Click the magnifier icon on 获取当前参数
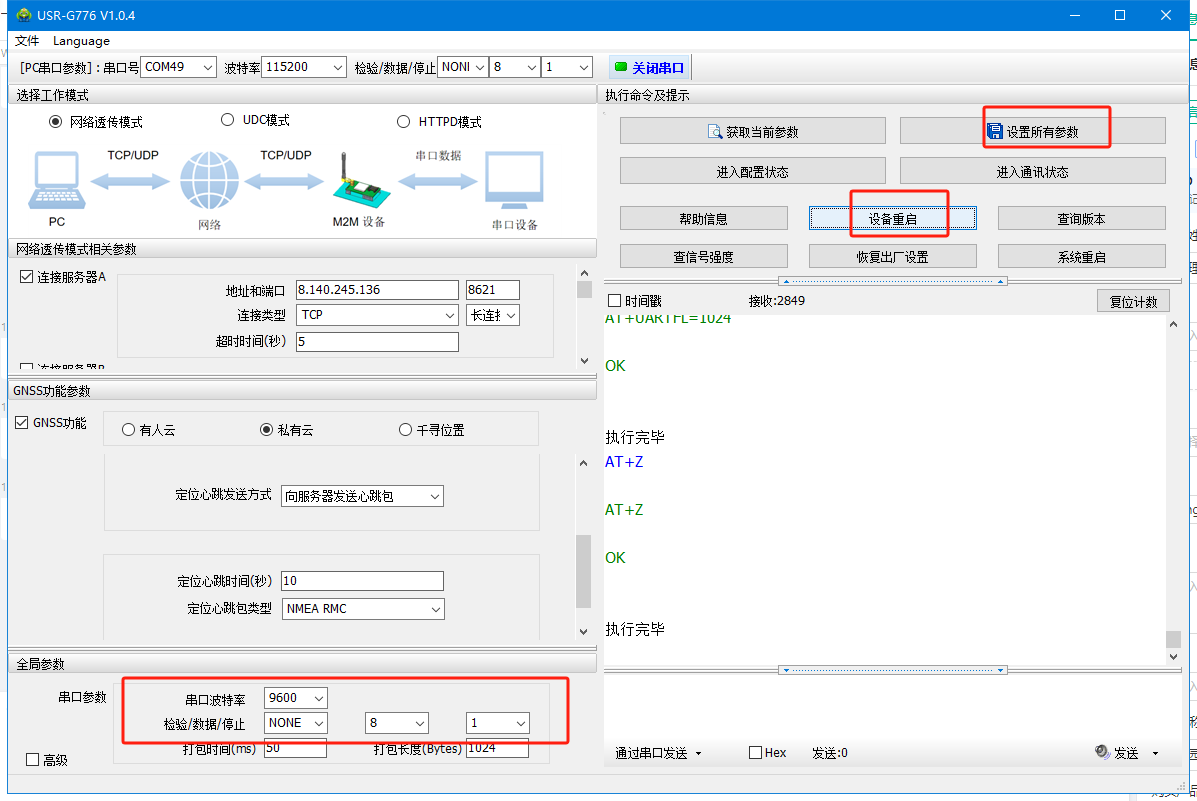1197x801 pixels. pos(715,131)
